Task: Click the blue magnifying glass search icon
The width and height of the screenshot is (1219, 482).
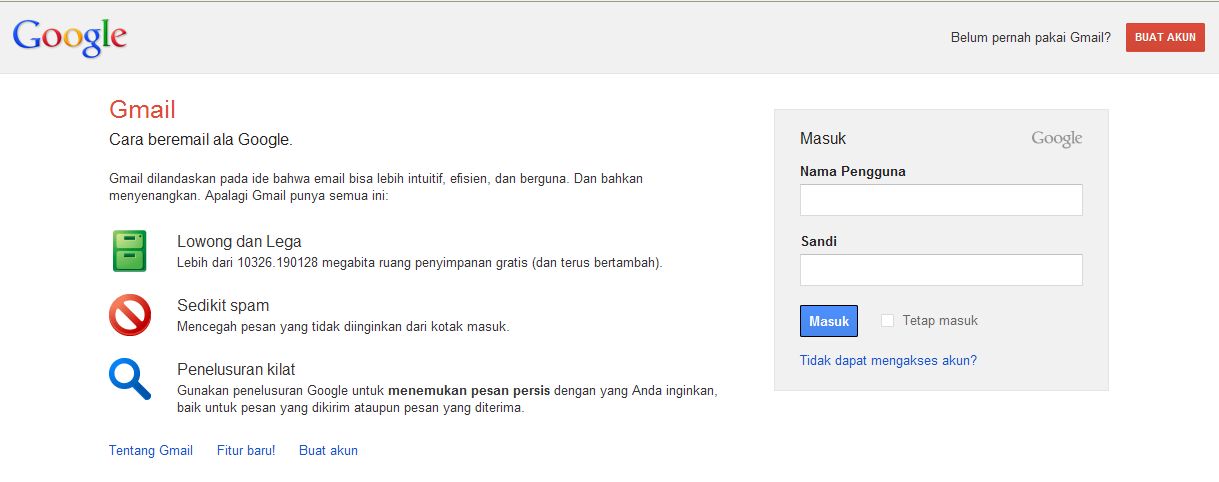Action: (x=130, y=379)
